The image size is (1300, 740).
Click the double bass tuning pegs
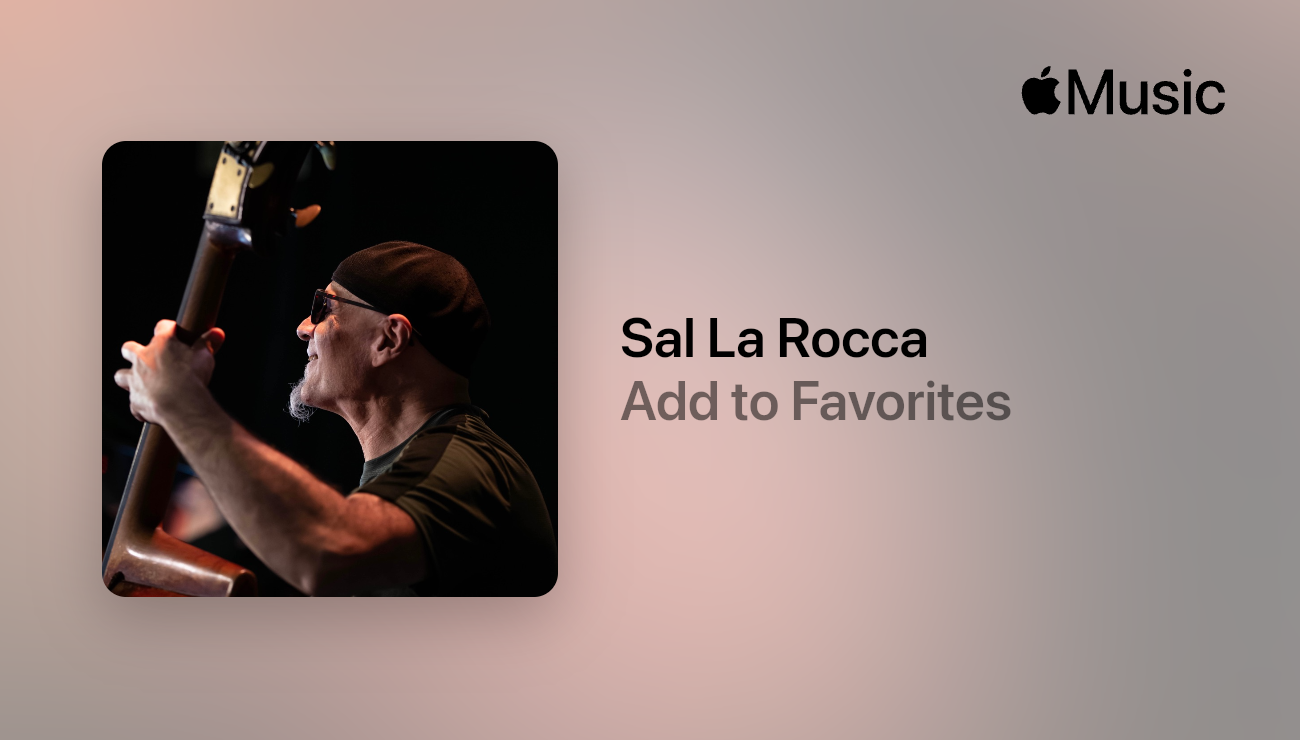(272, 183)
